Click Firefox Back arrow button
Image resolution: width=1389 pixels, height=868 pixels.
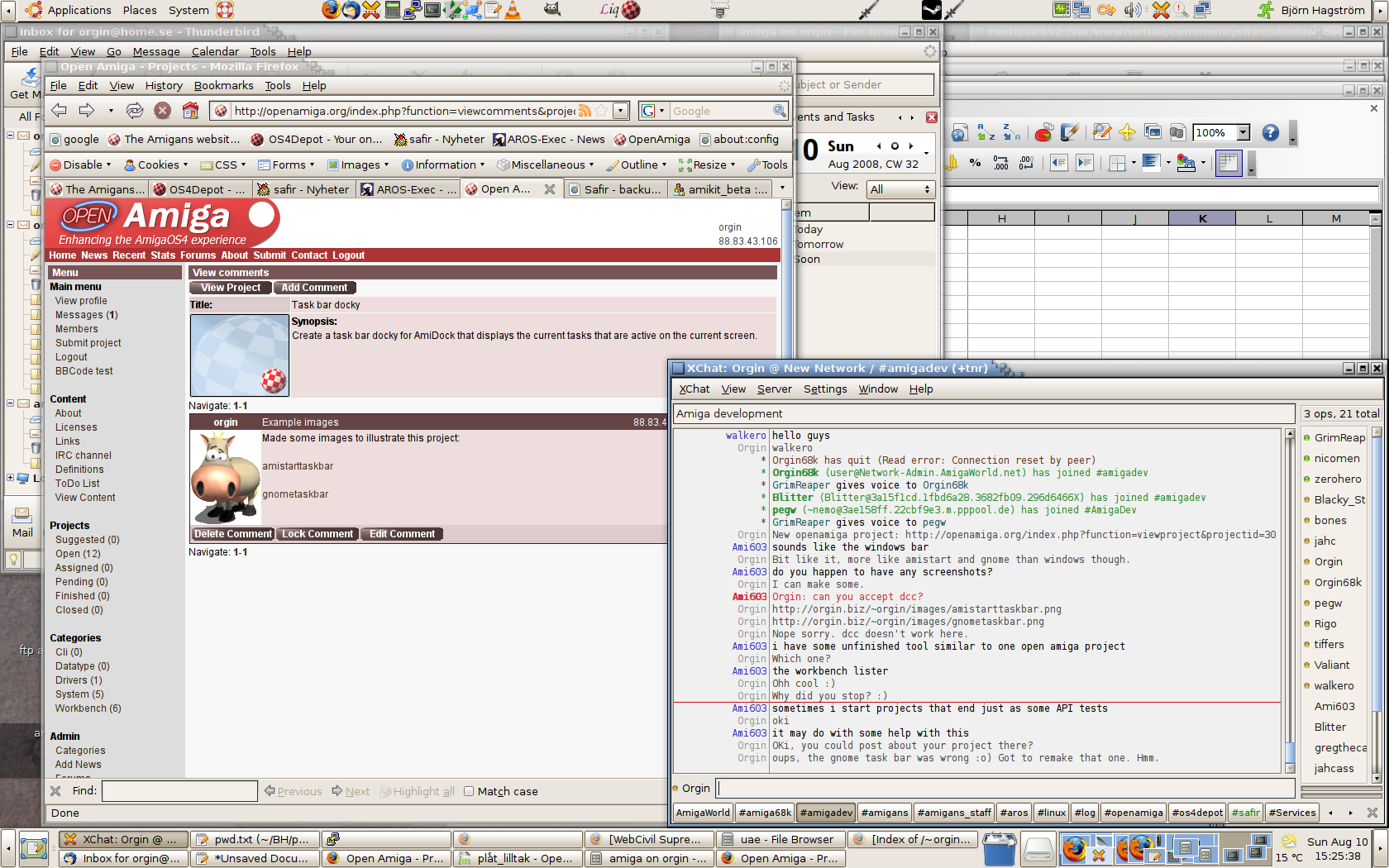[59, 110]
